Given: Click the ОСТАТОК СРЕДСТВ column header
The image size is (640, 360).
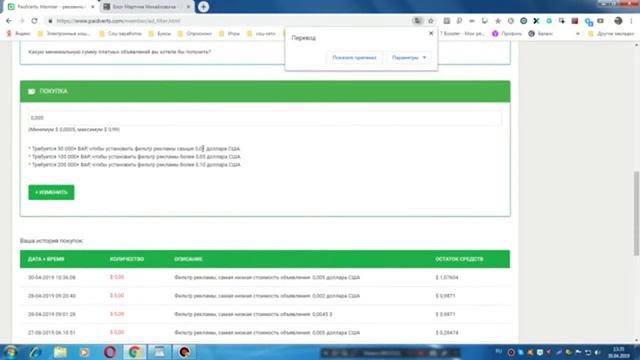Looking at the screenshot, I should click(x=459, y=259).
